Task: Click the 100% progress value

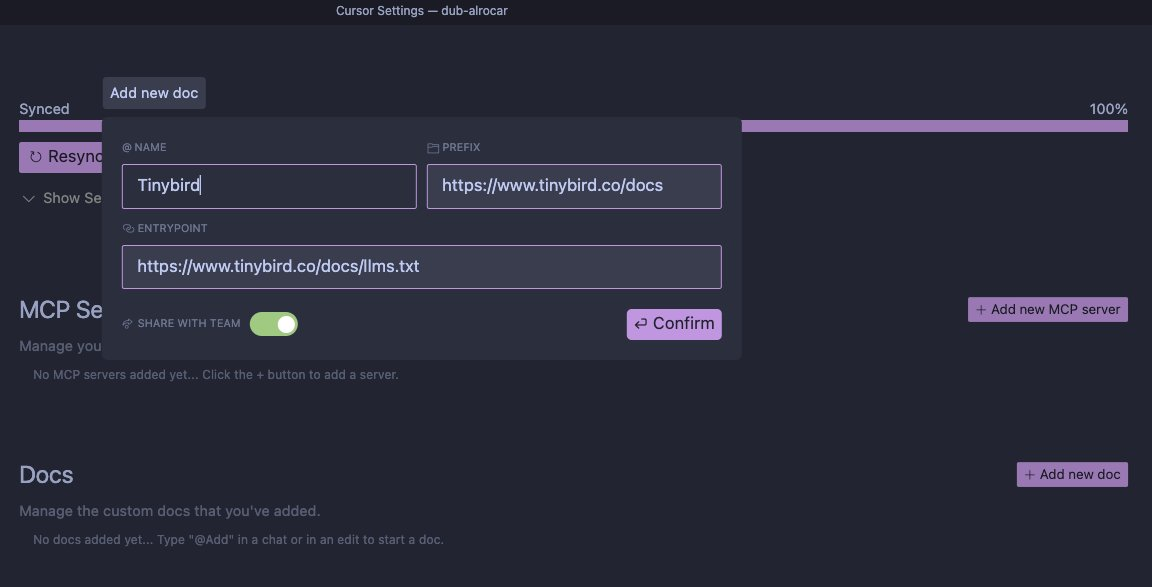Action: (1109, 109)
